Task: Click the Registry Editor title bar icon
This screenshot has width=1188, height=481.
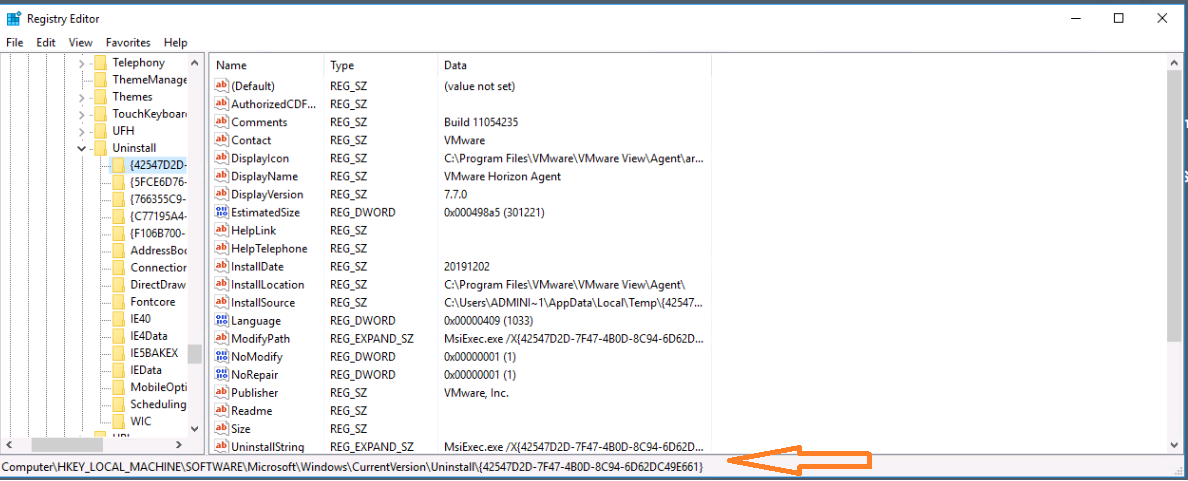Action: [x=13, y=18]
